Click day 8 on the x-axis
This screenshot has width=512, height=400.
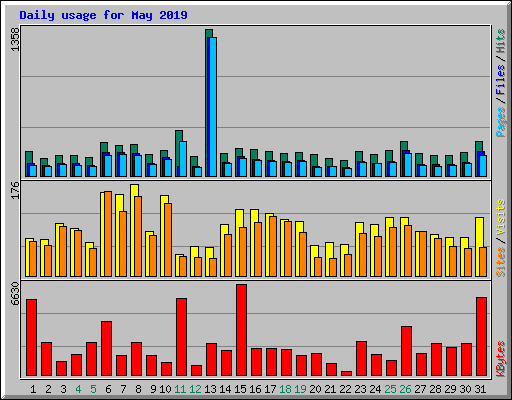[138, 389]
